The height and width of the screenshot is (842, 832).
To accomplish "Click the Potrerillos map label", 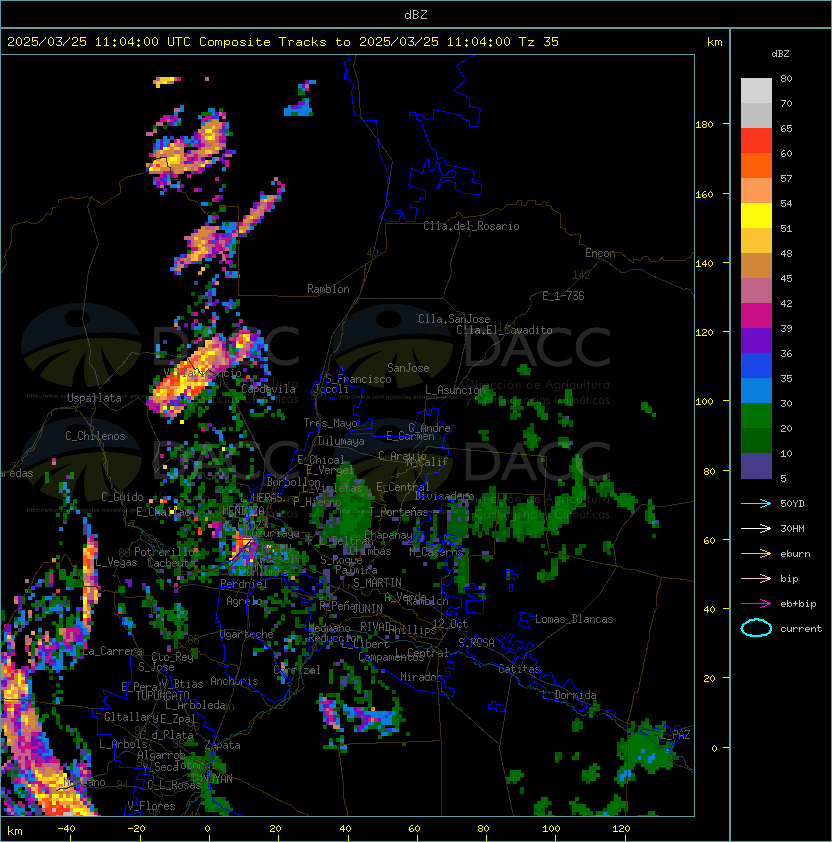I will coord(167,552).
